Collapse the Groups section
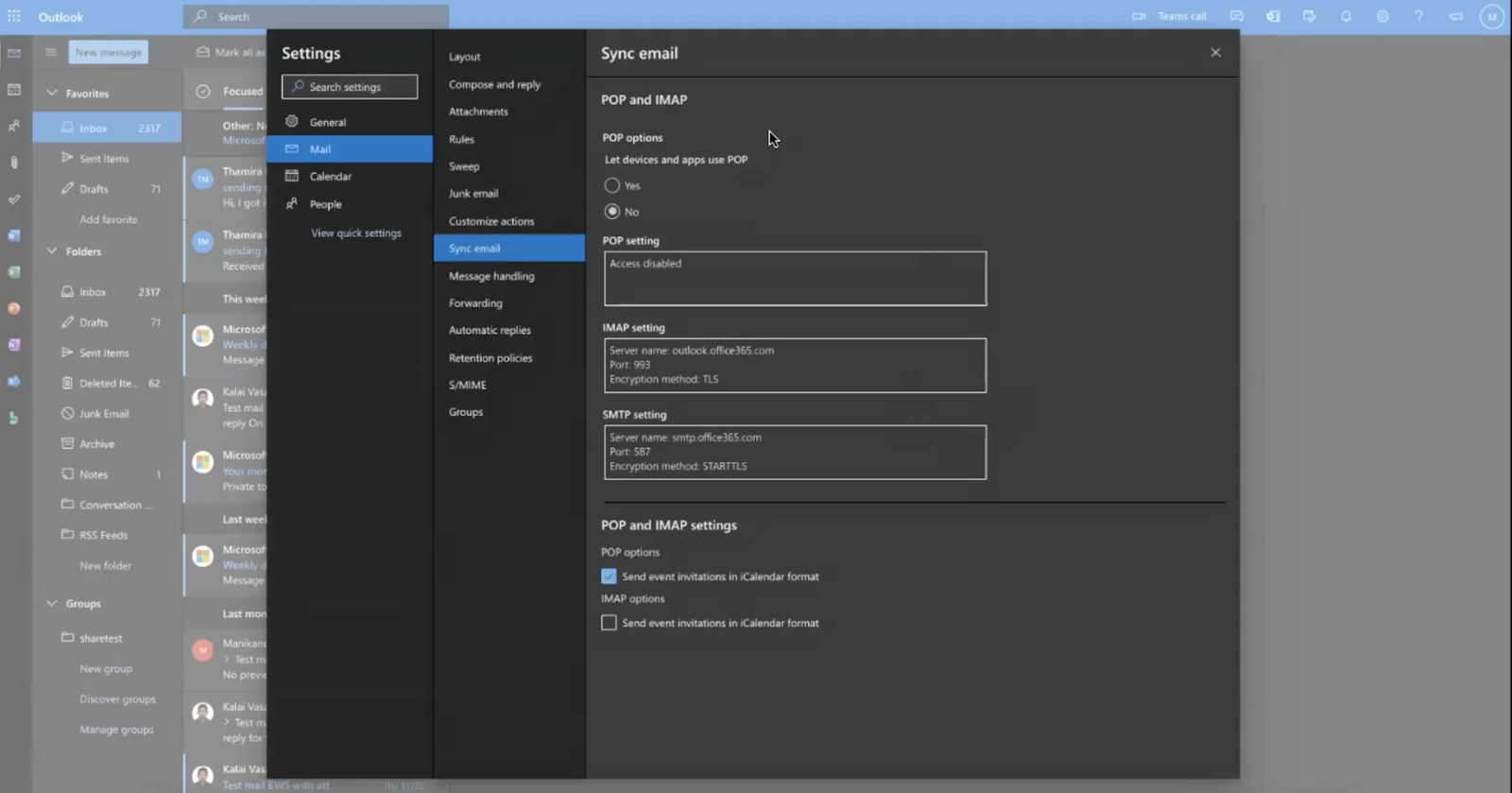 click(52, 603)
